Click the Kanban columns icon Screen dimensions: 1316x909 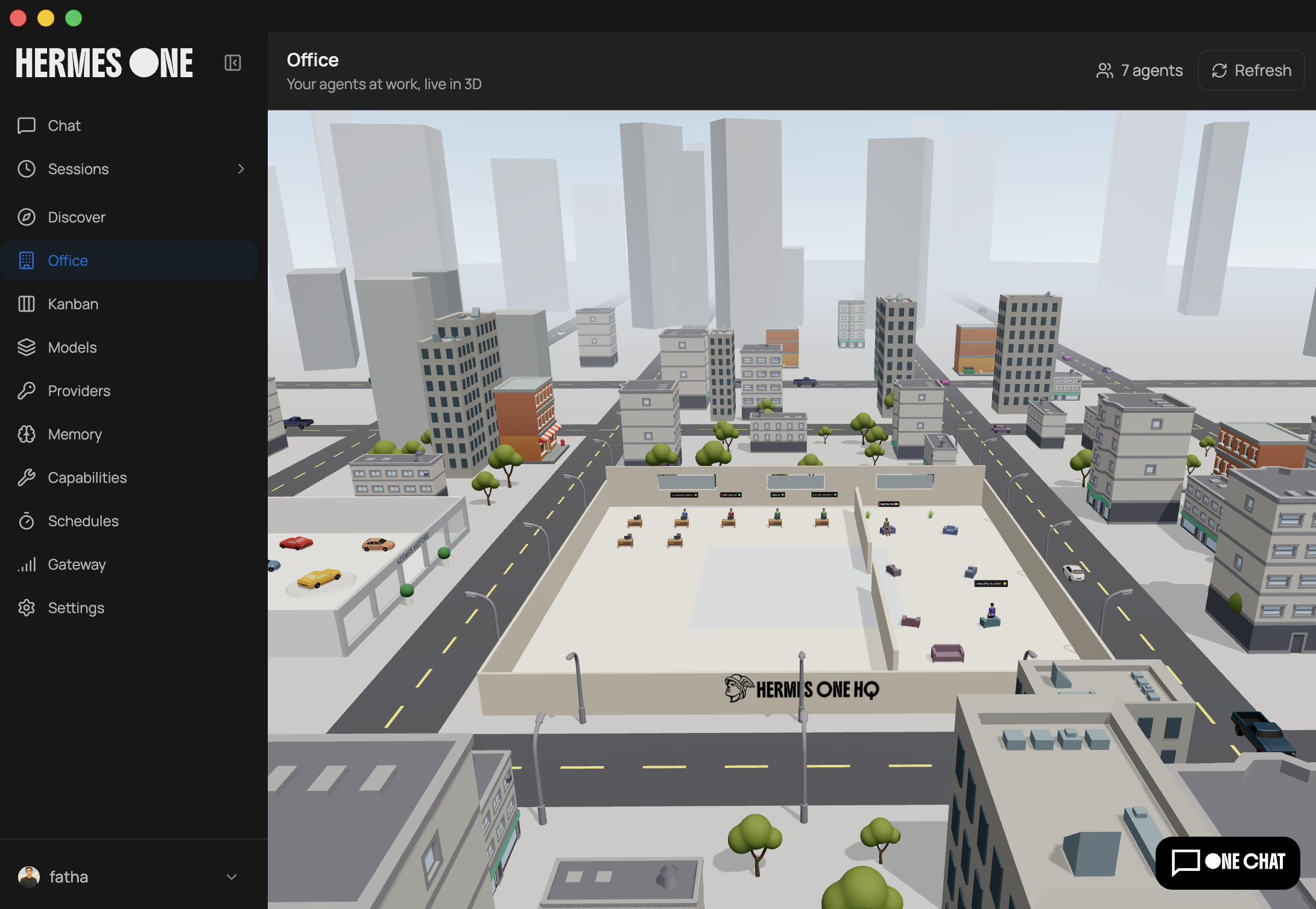pos(27,304)
